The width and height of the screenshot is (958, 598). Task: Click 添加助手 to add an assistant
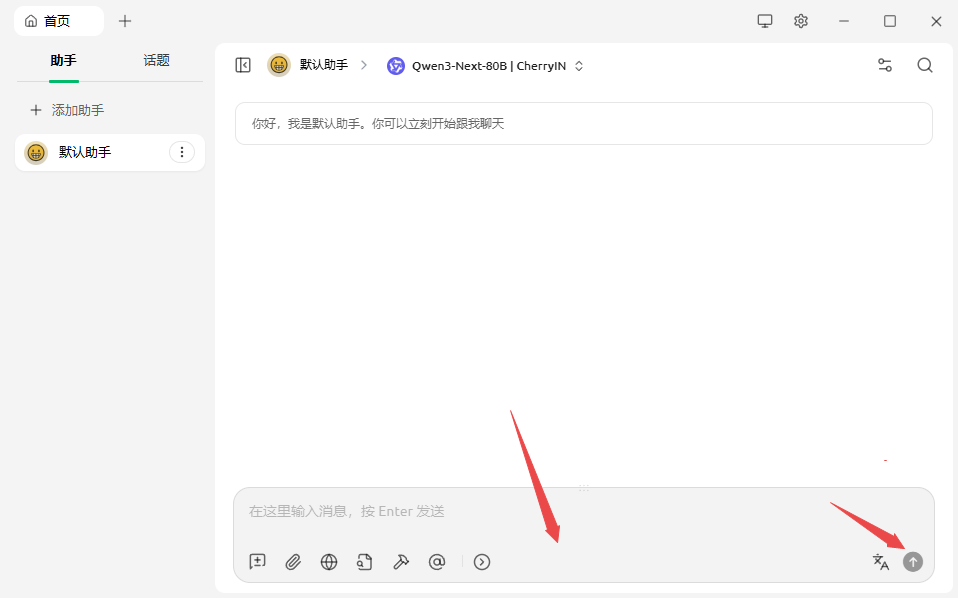[x=67, y=110]
